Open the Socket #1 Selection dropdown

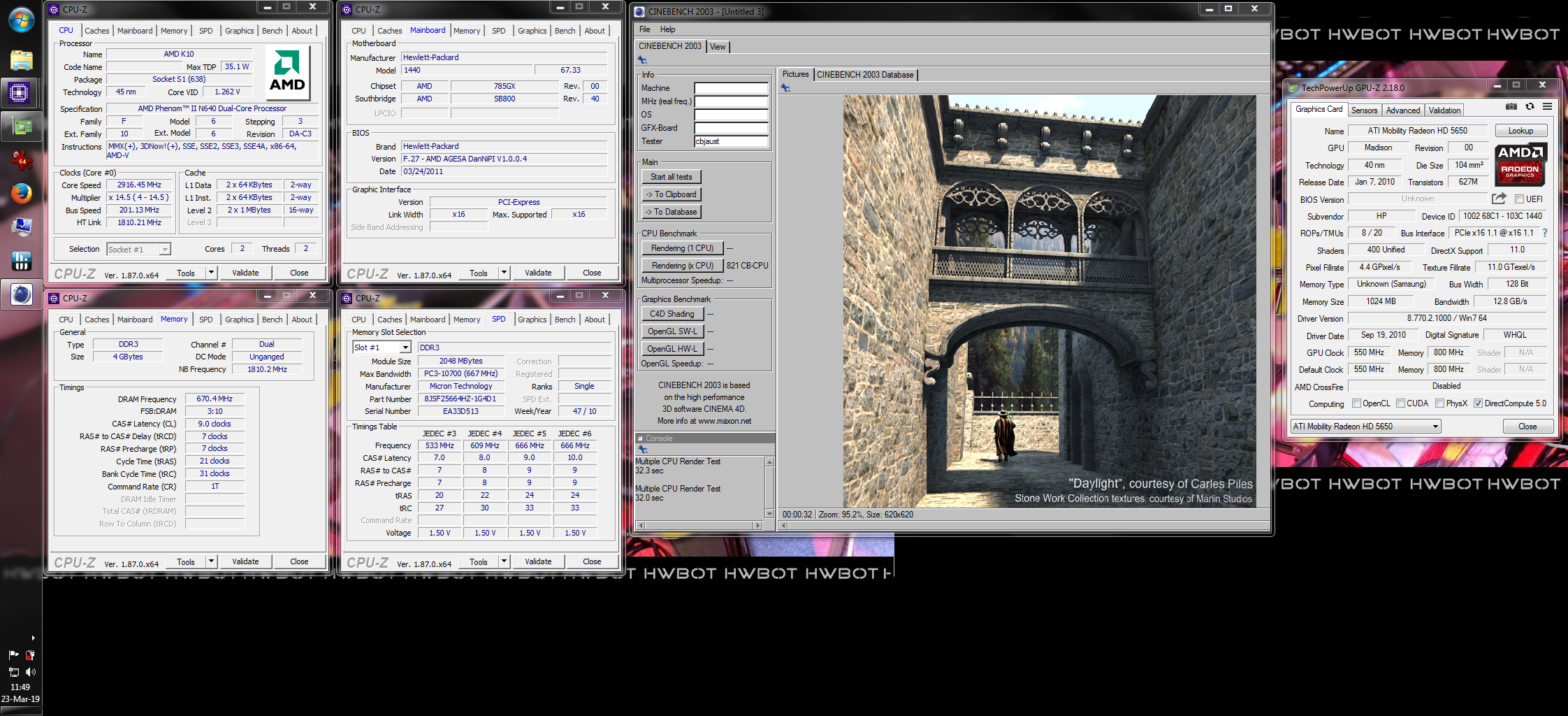pyautogui.click(x=138, y=250)
